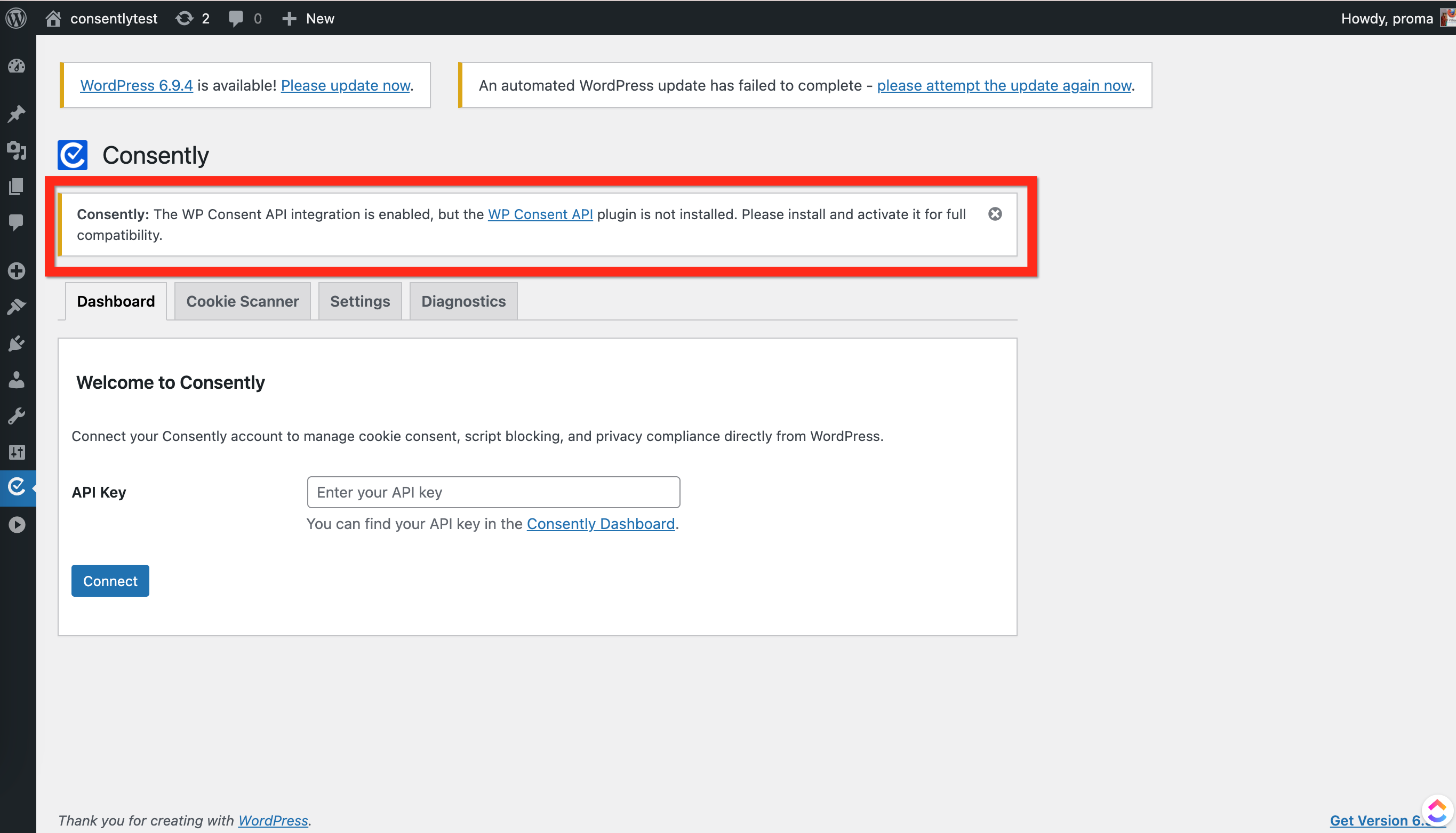Open the WordPress Dashboard from the sidebar

17,66
